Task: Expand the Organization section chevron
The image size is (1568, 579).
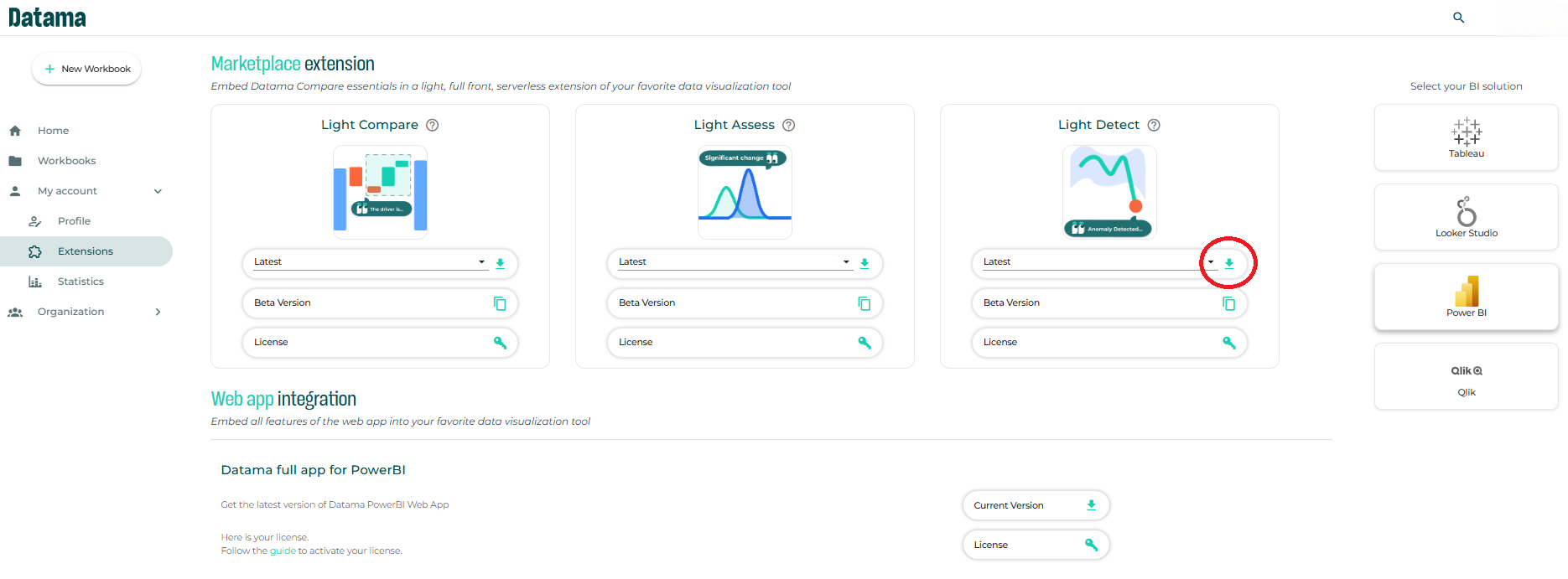Action: 158,312
